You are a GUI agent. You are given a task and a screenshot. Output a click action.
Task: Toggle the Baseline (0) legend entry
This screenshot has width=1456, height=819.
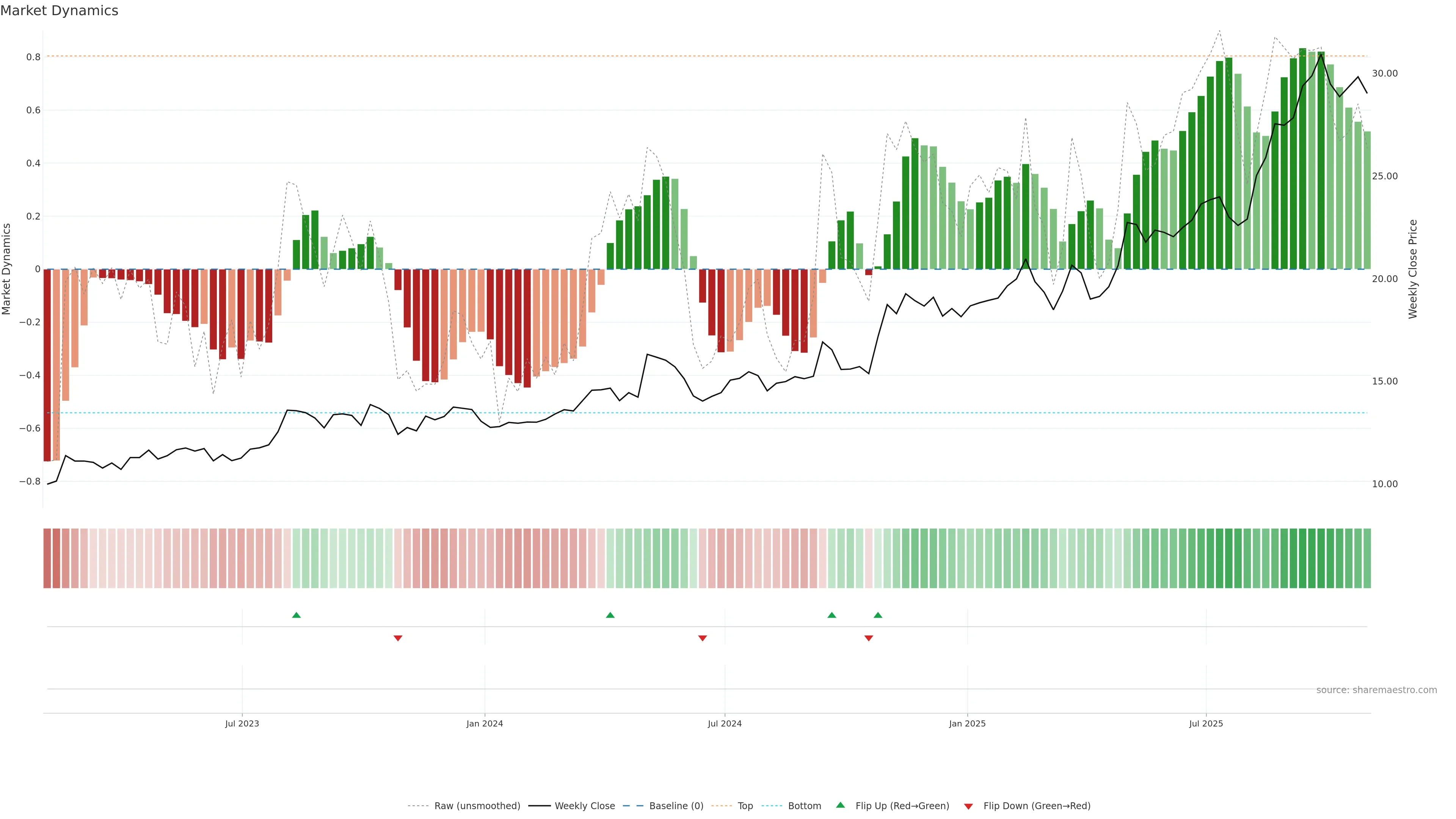coord(676,806)
